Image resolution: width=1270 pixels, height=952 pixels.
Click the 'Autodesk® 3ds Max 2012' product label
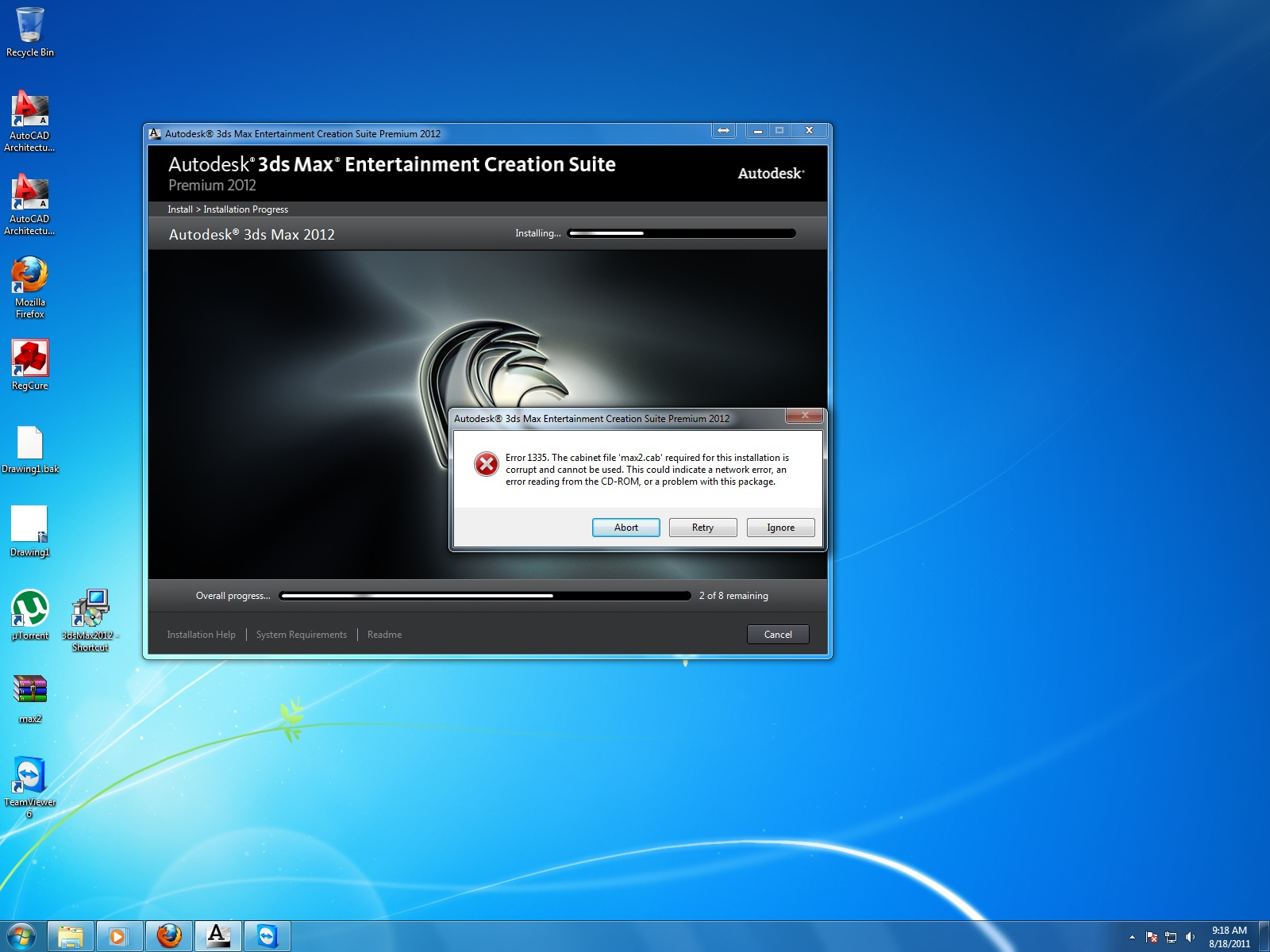tap(252, 235)
